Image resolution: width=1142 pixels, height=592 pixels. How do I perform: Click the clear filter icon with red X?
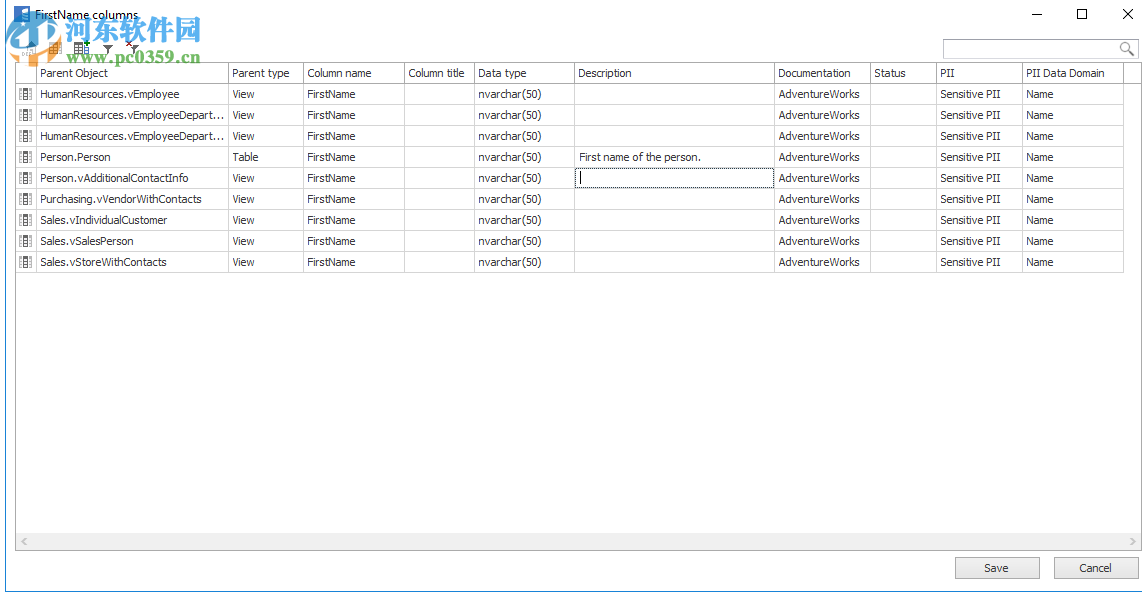tap(133, 48)
